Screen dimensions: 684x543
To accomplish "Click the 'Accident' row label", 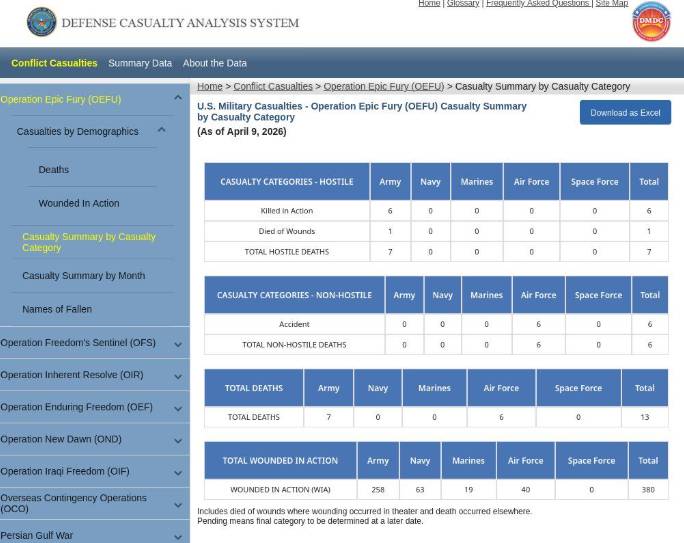I will [294, 324].
